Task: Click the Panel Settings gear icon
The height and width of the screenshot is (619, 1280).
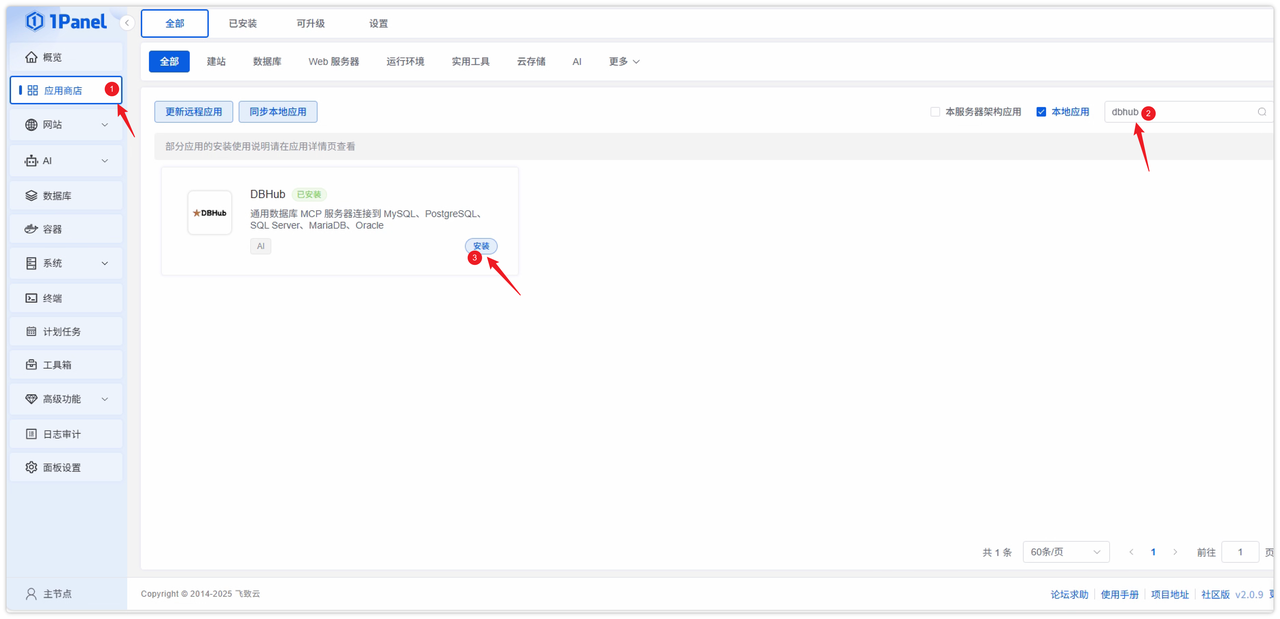Action: (31, 467)
